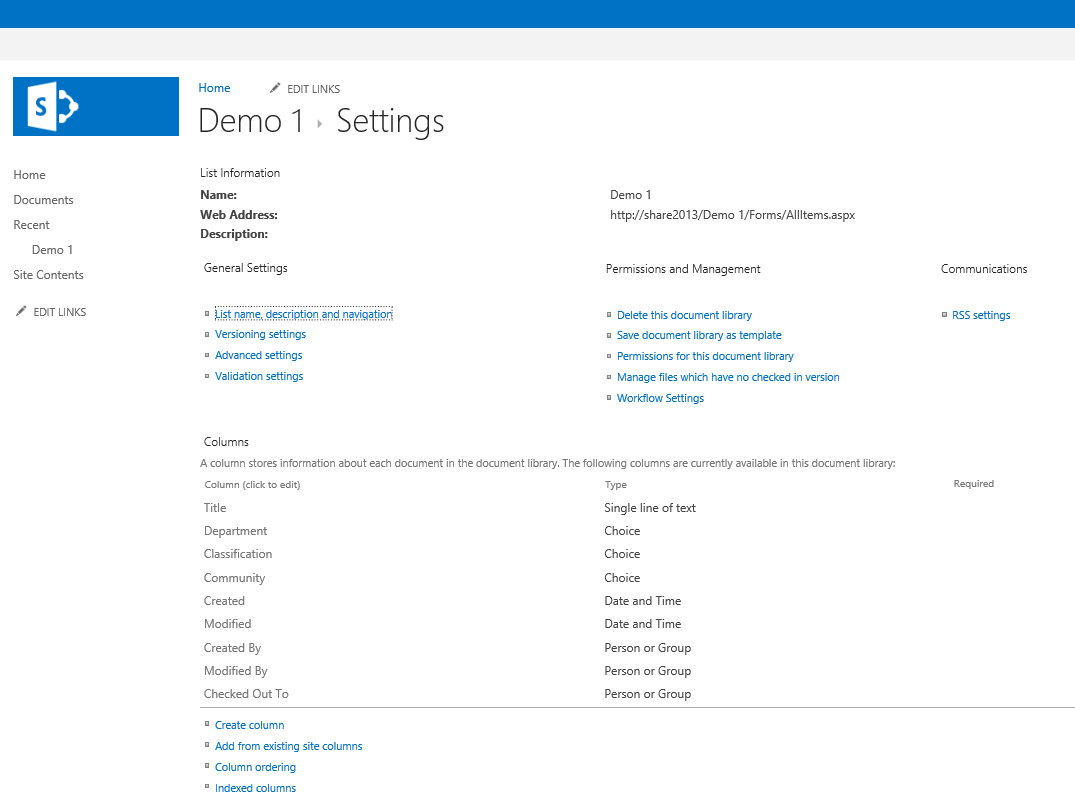
Task: Click the pencil icon beside sidebar EDIT LINKS
Action: tap(21, 311)
